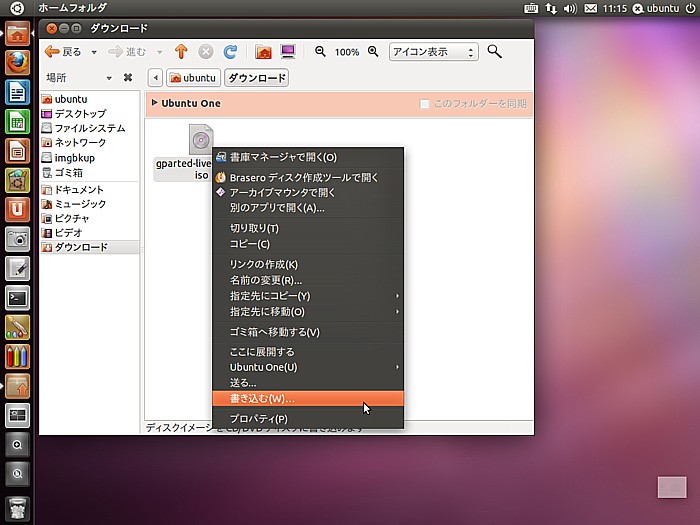700x525 pixels.
Task: Choose 切り取り(T) in context menu
Action: (308, 228)
